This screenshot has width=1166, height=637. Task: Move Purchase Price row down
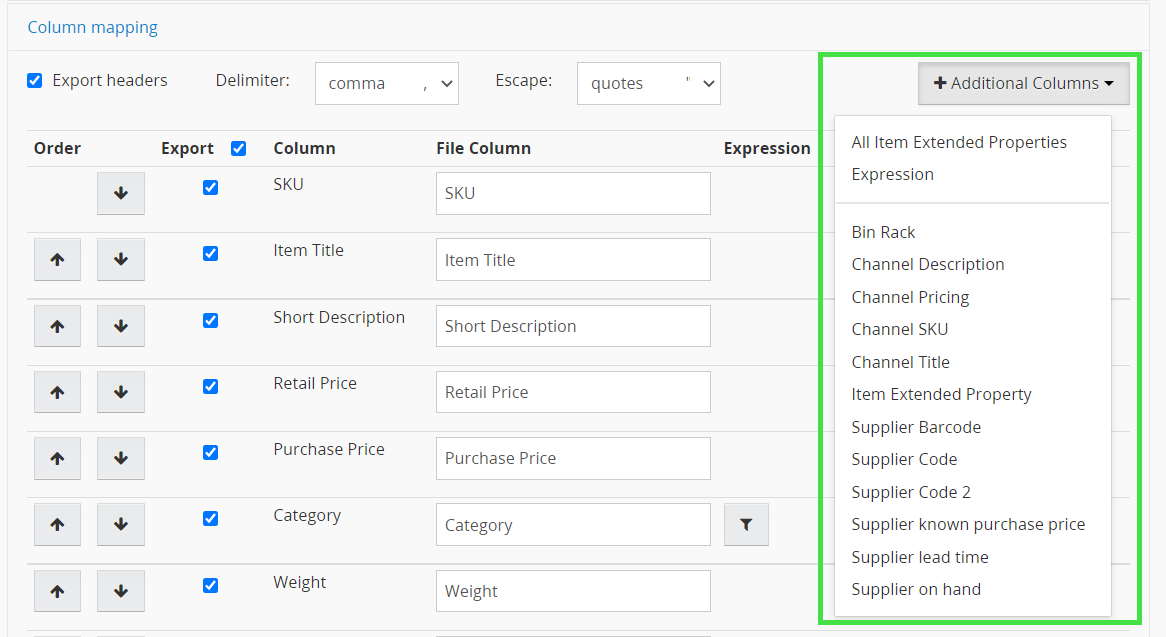(x=121, y=458)
